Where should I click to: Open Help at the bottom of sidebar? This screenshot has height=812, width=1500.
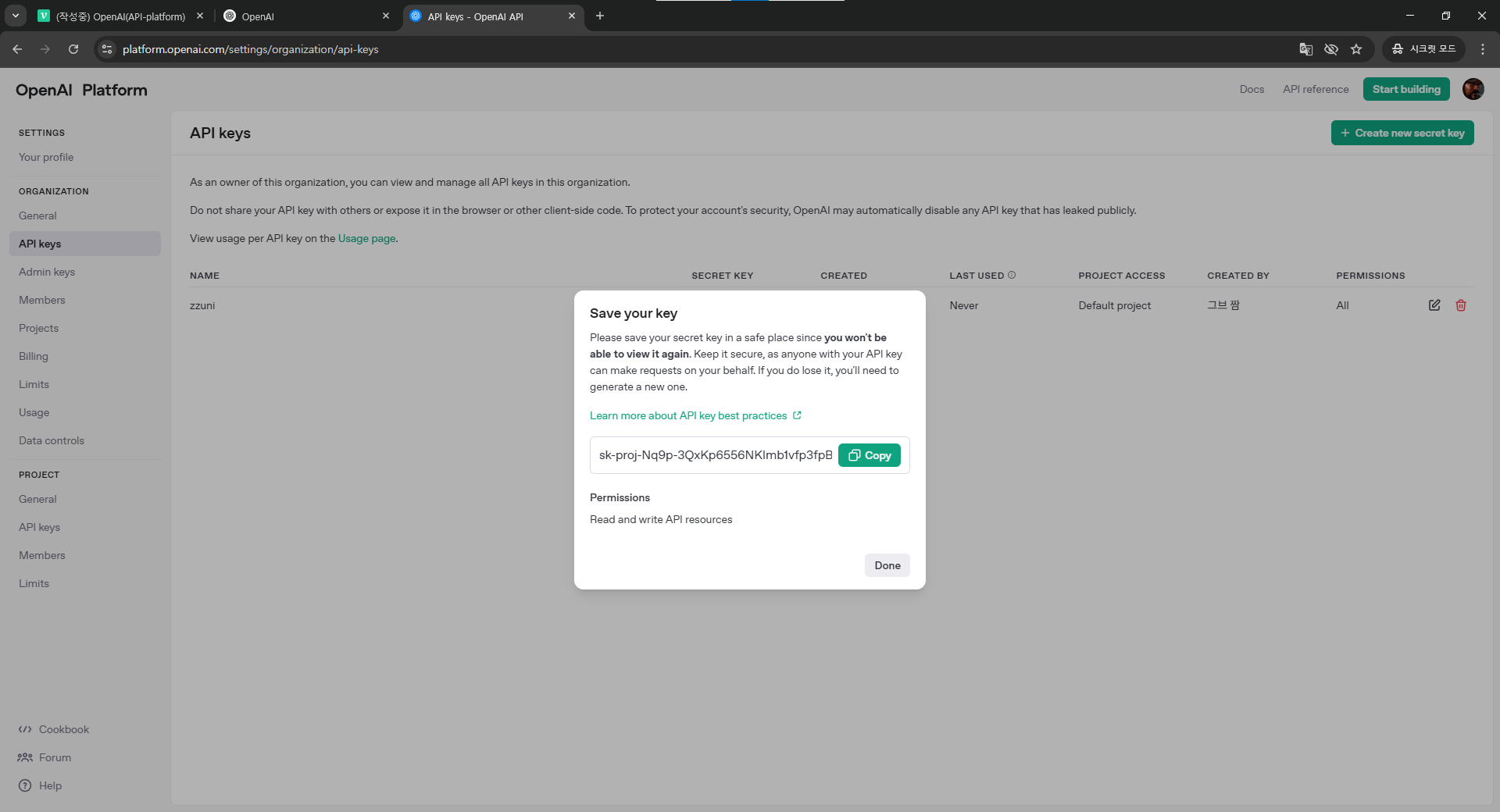[x=50, y=785]
